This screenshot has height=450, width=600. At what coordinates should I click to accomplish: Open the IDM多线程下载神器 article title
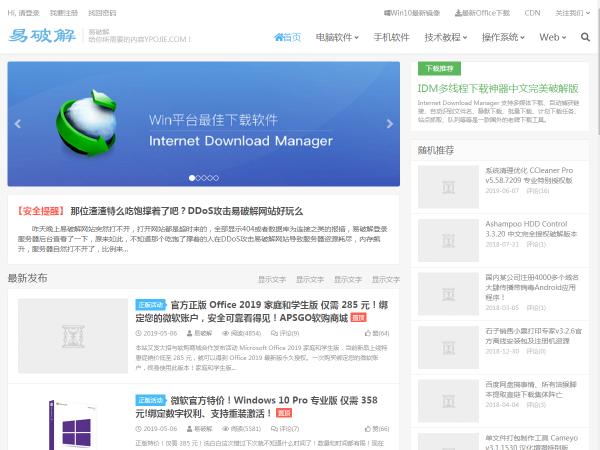click(498, 88)
